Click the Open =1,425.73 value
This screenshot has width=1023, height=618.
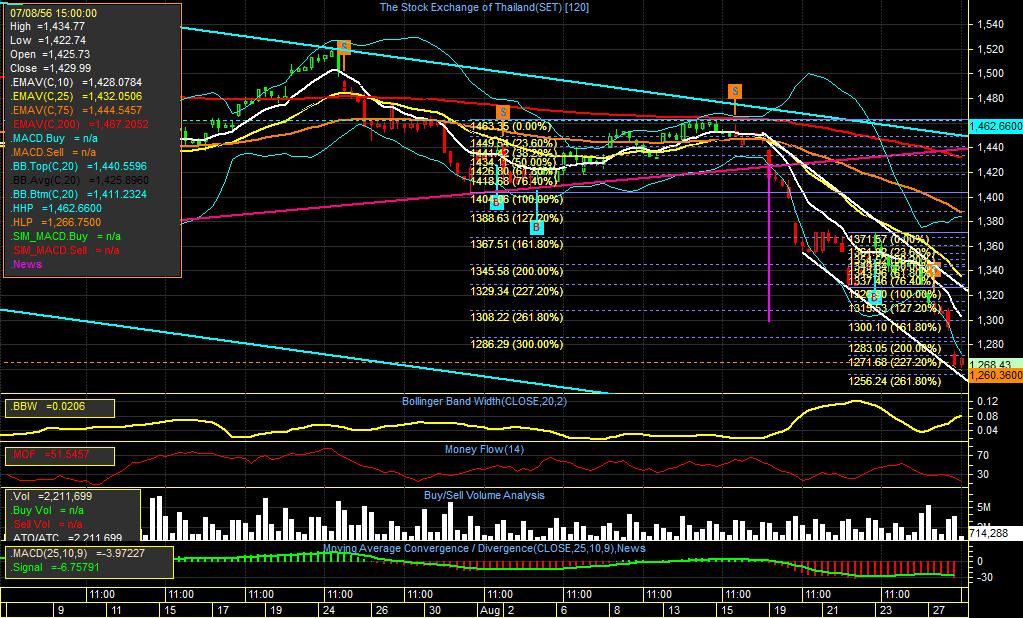tap(50, 55)
